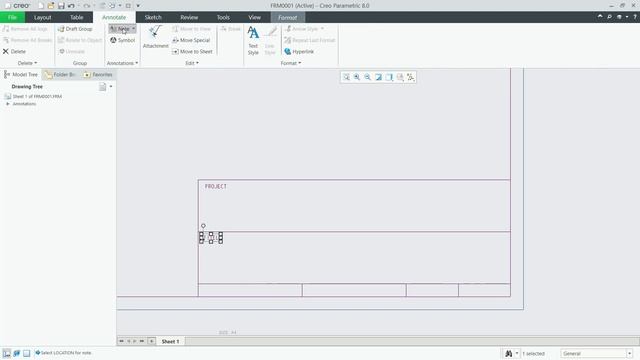This screenshot has width=640, height=360.
Task: Minimize the ribbon with the caret icon
Action: [x=600, y=17]
